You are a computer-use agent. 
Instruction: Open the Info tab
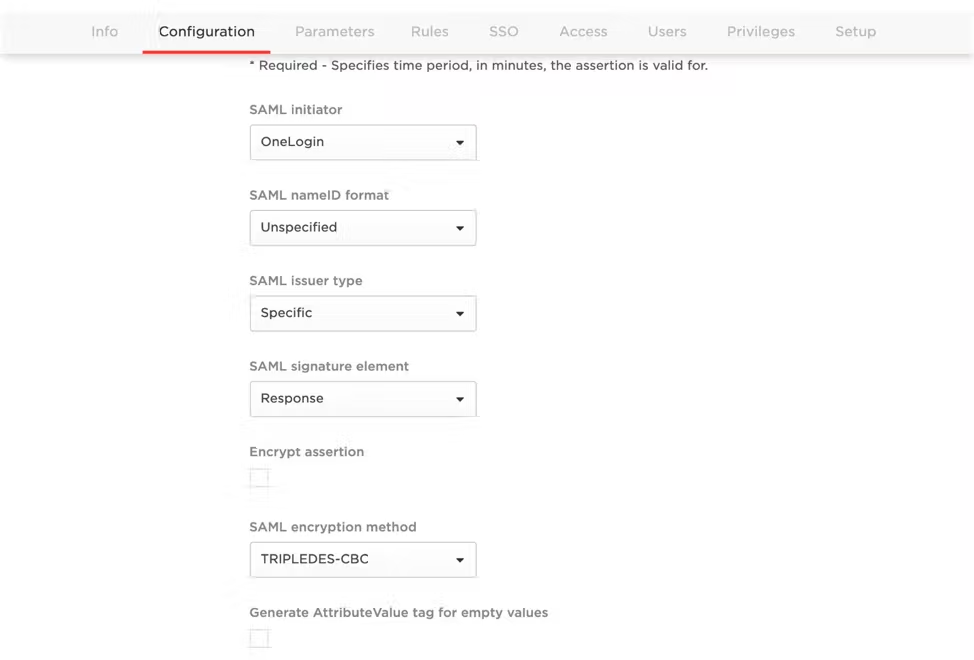(x=104, y=32)
